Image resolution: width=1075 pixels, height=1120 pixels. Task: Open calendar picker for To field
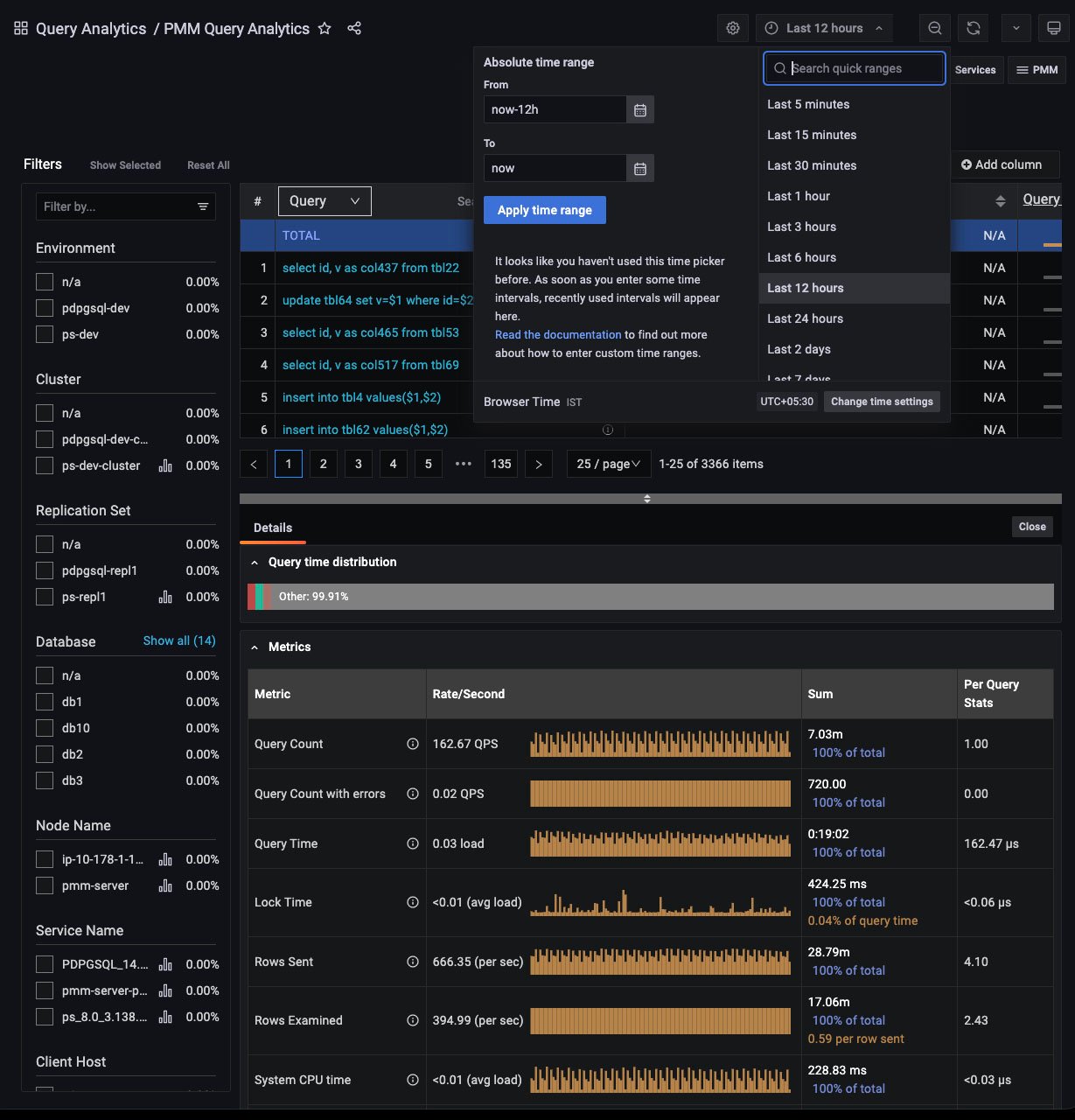[640, 169]
